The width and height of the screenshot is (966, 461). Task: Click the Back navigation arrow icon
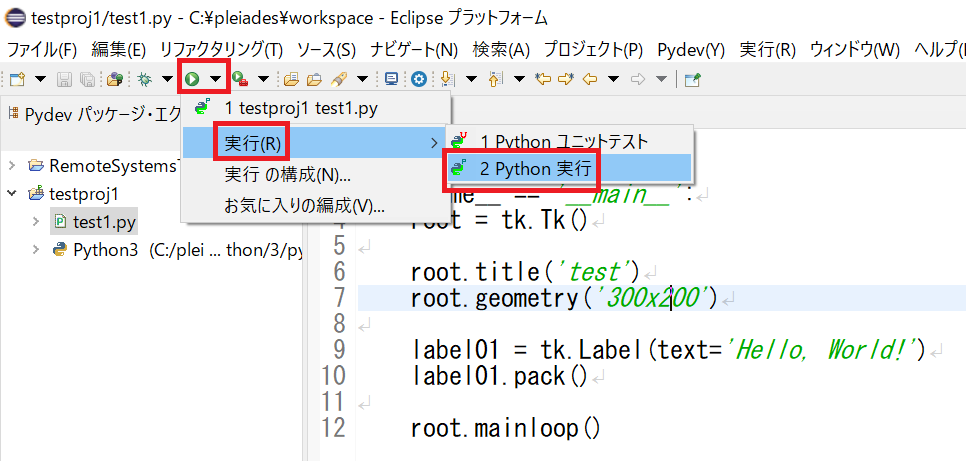590,79
